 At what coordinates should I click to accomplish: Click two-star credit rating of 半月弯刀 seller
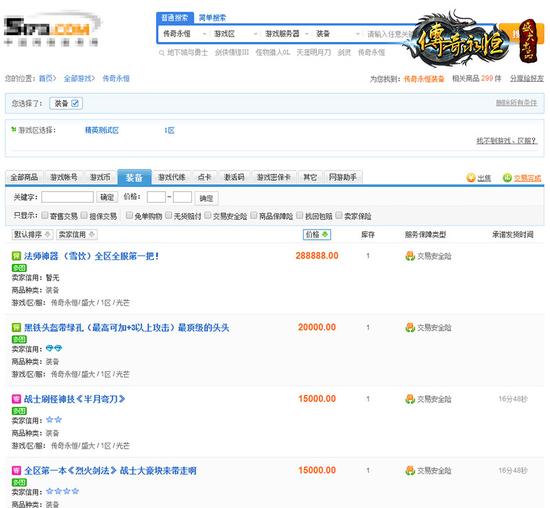pos(54,420)
